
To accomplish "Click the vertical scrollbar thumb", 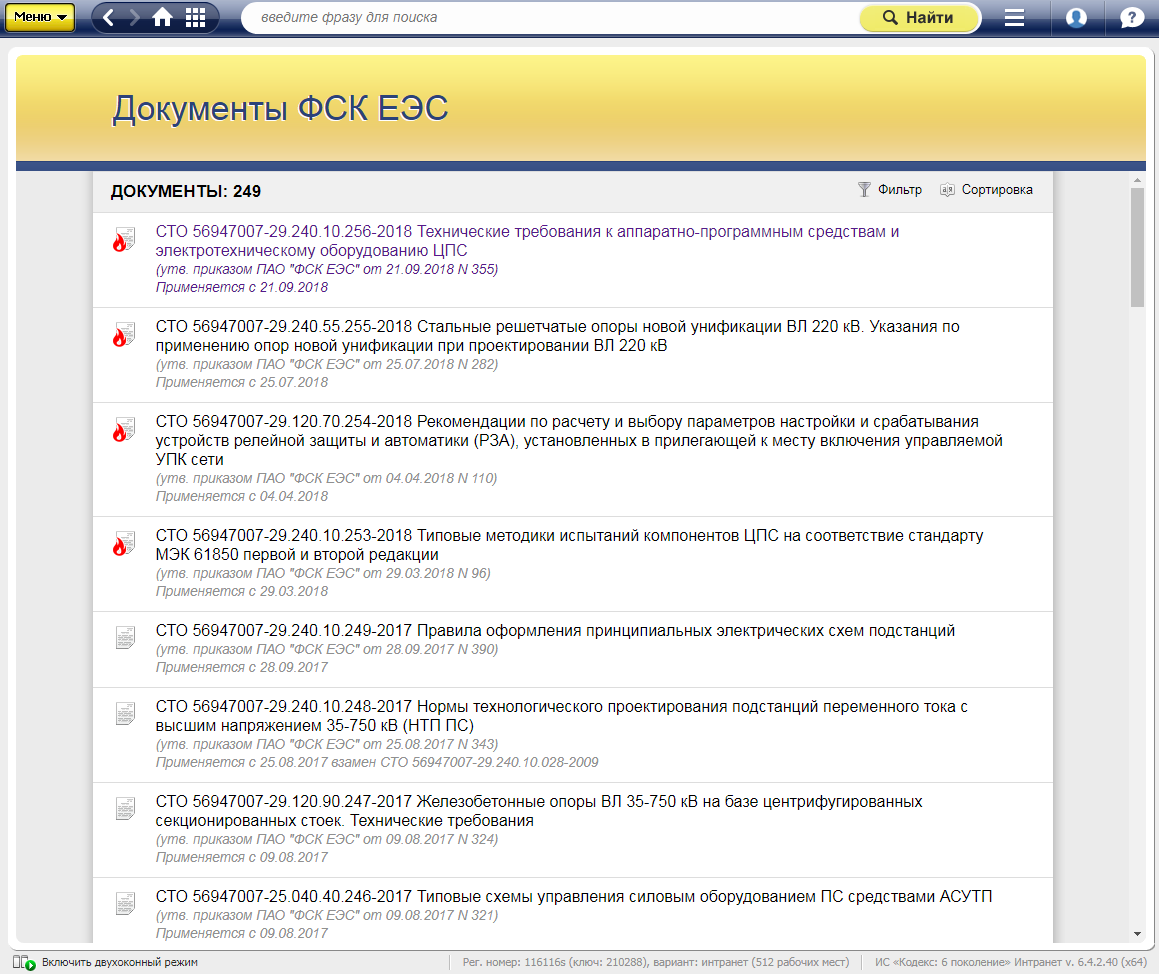I will coord(1137,246).
